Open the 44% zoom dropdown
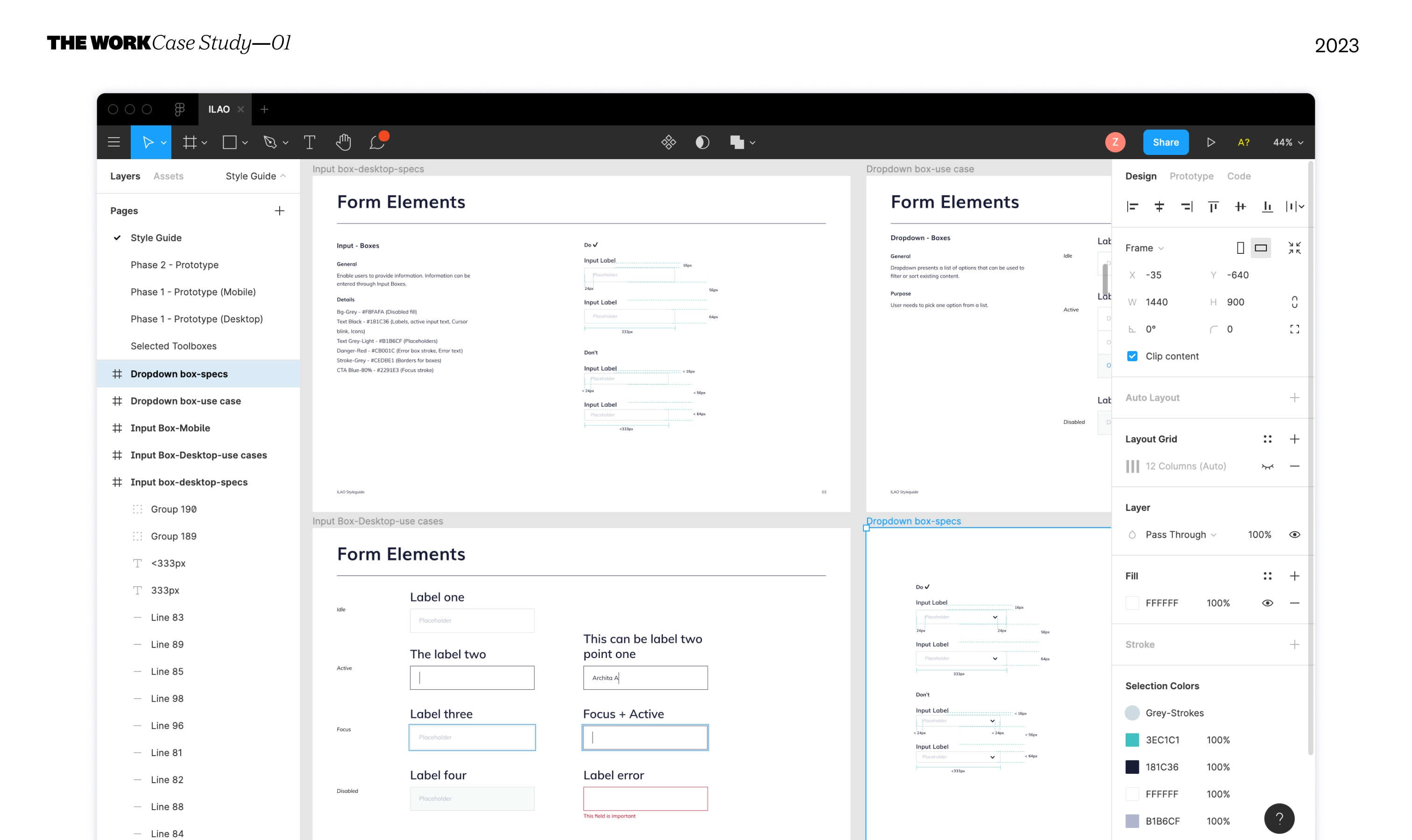Screen dimensions: 1412x840 pyautogui.click(x=1288, y=143)
